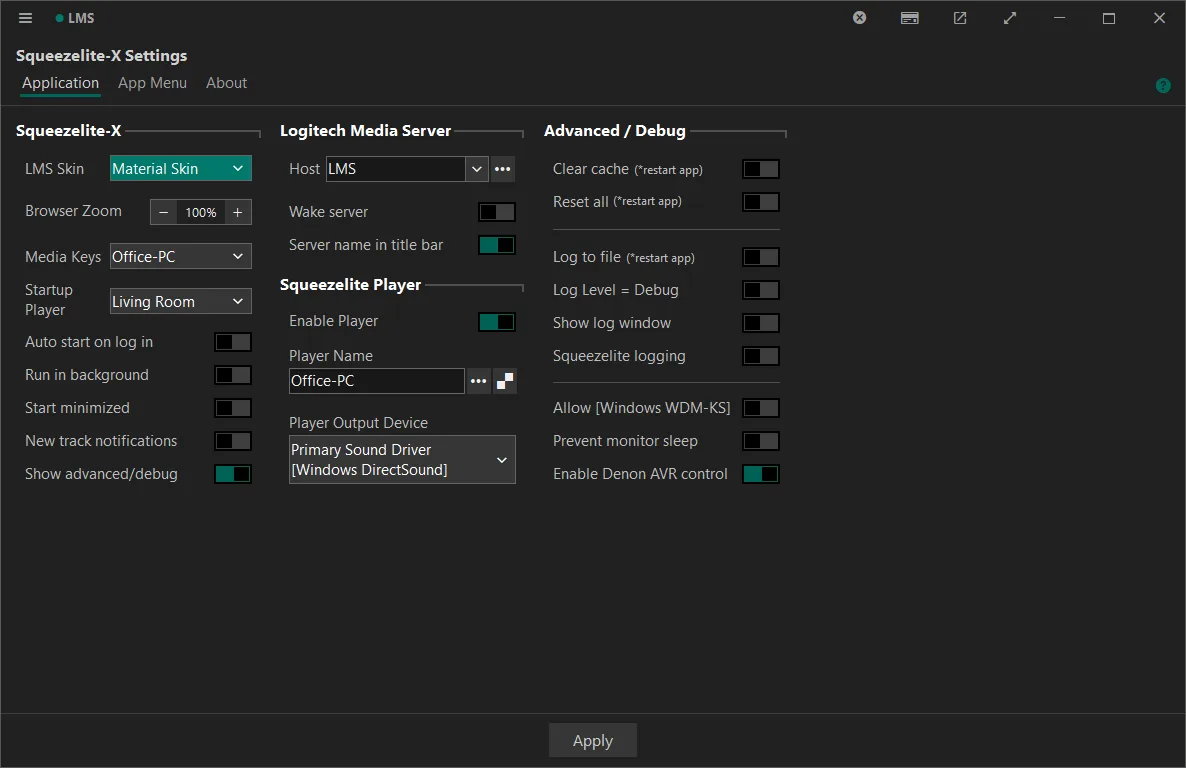Viewport: 1186px width, 768px height.
Task: Click the squares icon next to Player Name
Action: (x=505, y=381)
